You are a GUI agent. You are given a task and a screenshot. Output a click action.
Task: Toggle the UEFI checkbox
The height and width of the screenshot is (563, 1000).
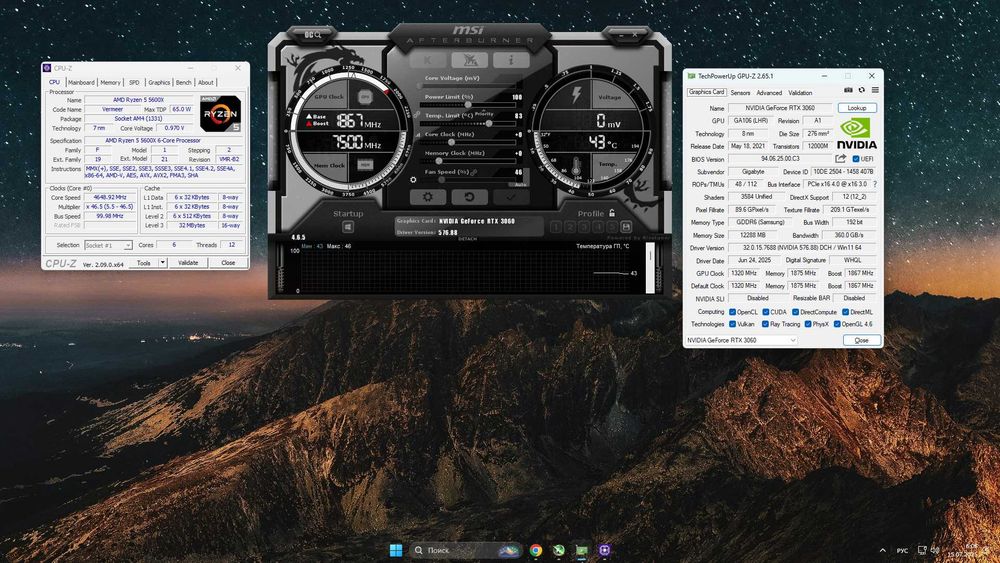[855, 158]
